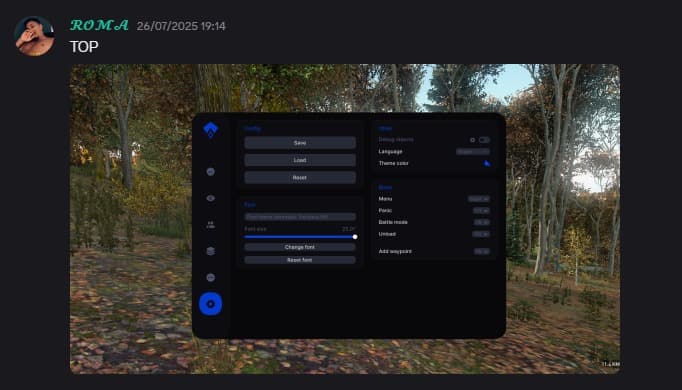The height and width of the screenshot is (390, 682).
Task: Click the font path input field
Action: tap(300, 217)
